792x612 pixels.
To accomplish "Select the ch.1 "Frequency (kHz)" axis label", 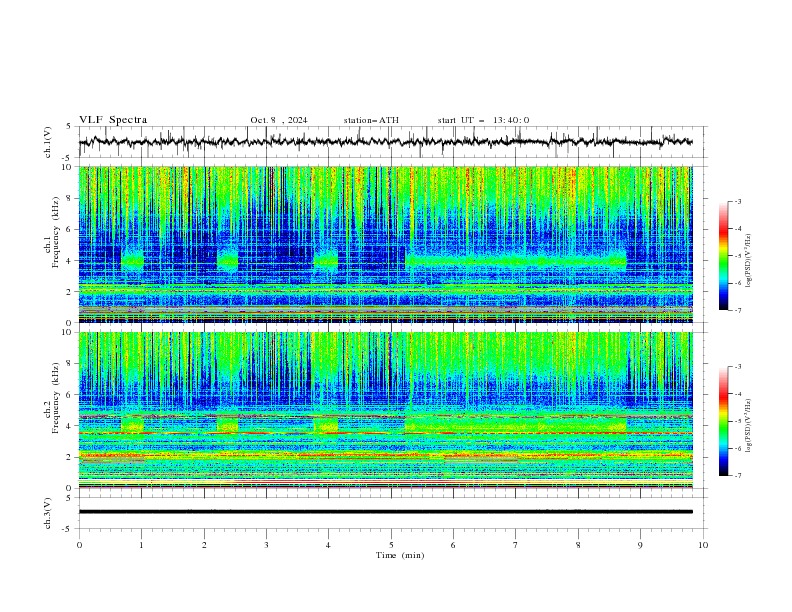I will [x=56, y=233].
